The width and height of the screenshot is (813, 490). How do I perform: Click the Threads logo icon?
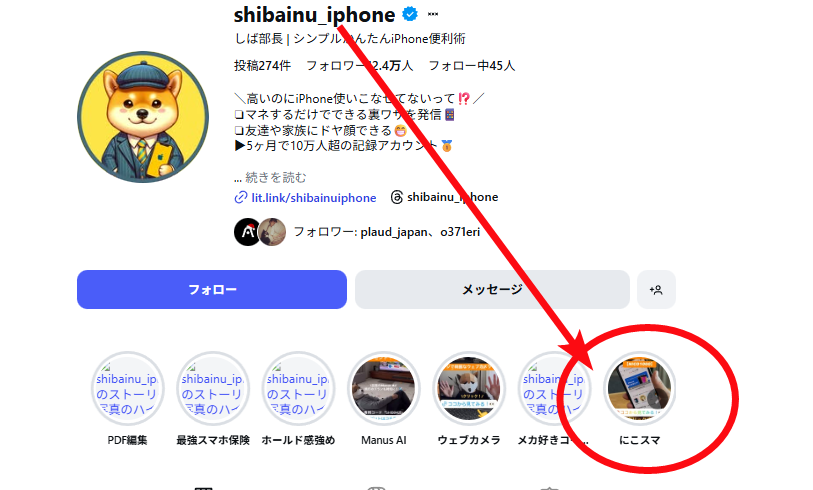click(x=397, y=197)
